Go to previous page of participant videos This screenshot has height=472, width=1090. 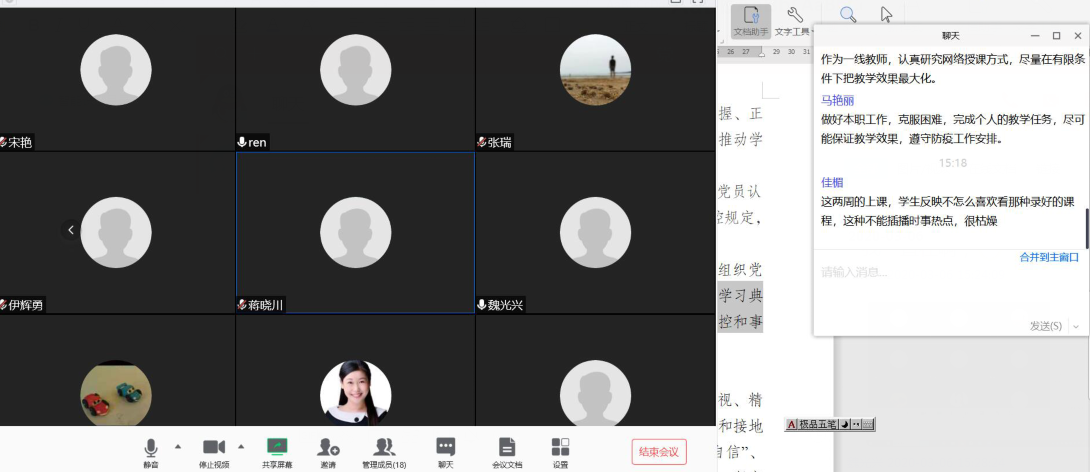pyautogui.click(x=71, y=230)
